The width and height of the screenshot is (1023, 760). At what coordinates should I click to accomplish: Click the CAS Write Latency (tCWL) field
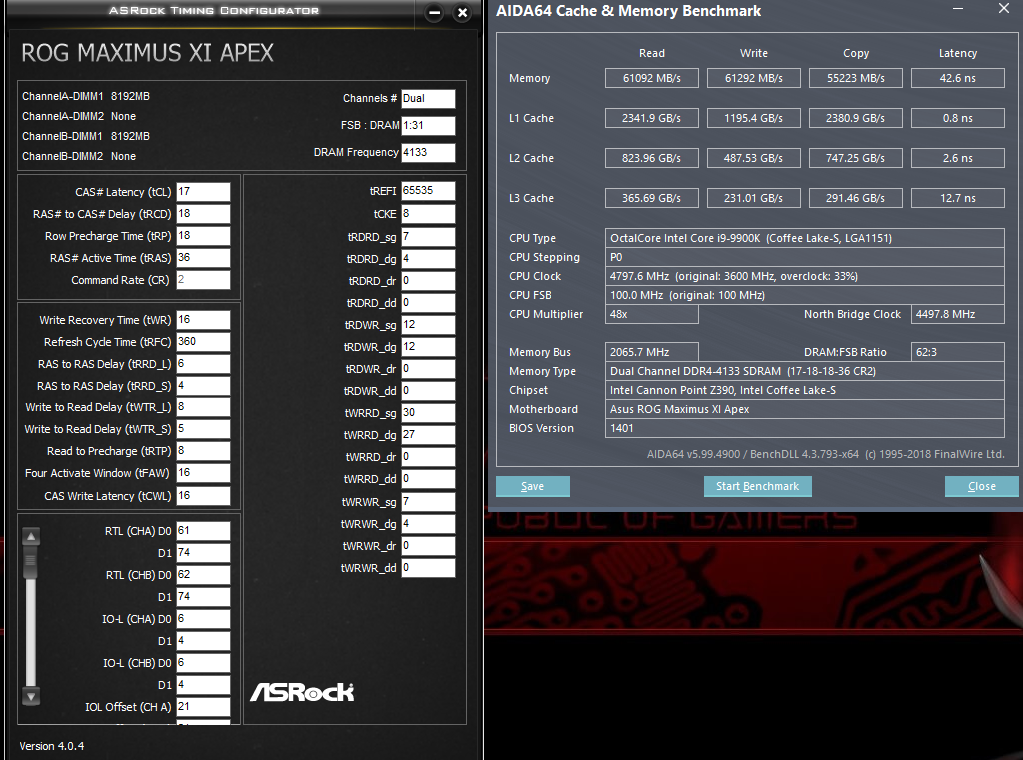tap(203, 496)
